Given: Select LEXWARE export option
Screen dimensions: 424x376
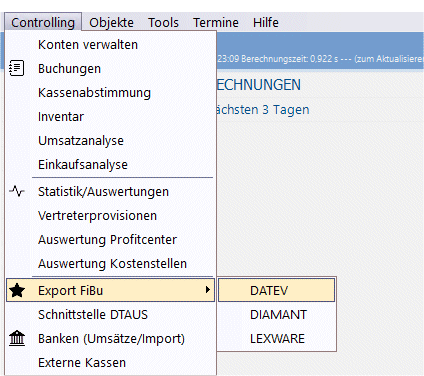Looking at the screenshot, I should [276, 338].
